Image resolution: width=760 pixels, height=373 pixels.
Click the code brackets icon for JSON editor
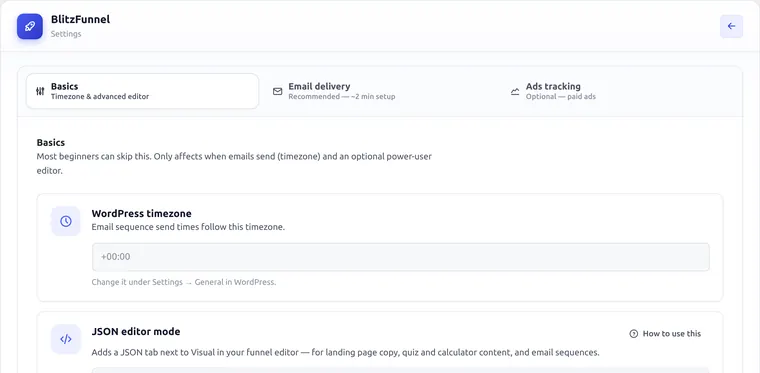click(x=66, y=339)
